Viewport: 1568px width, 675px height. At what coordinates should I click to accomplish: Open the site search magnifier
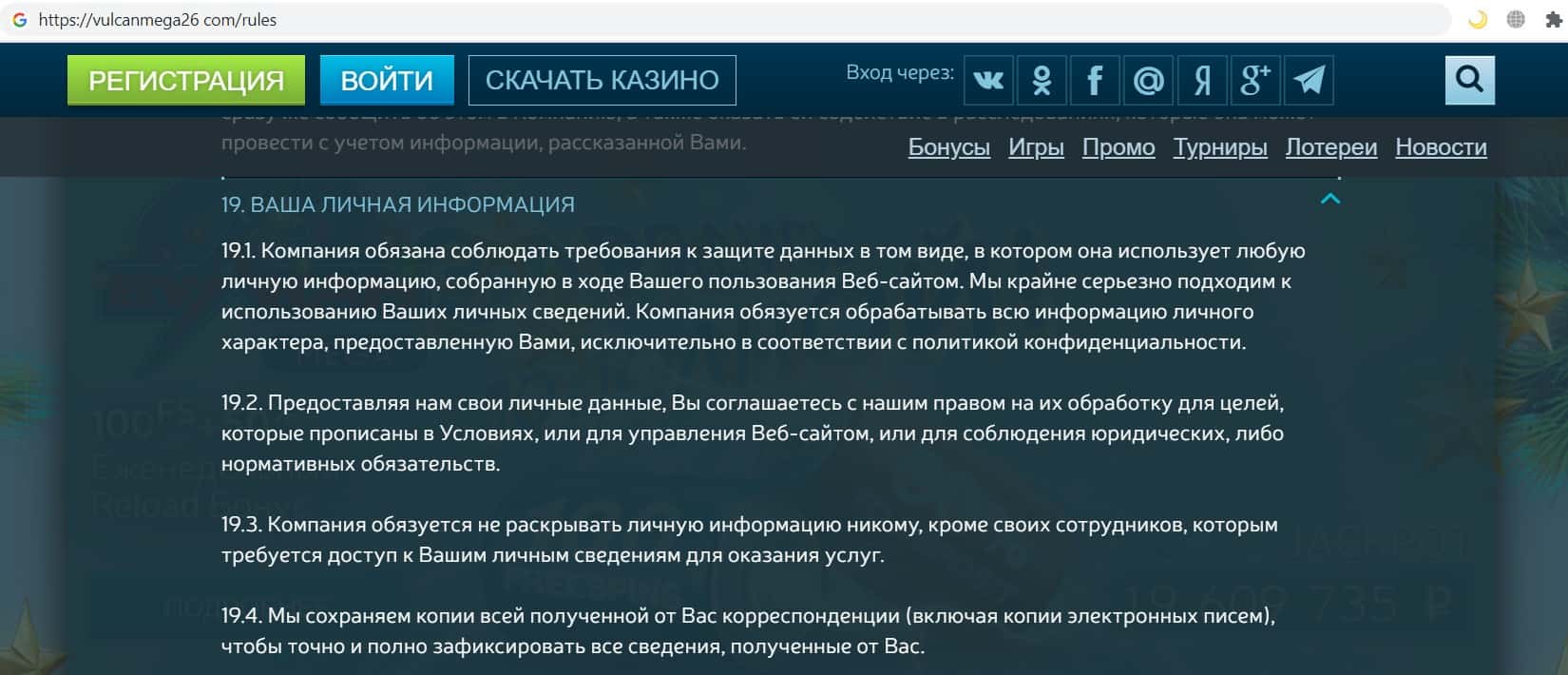coord(1470,80)
